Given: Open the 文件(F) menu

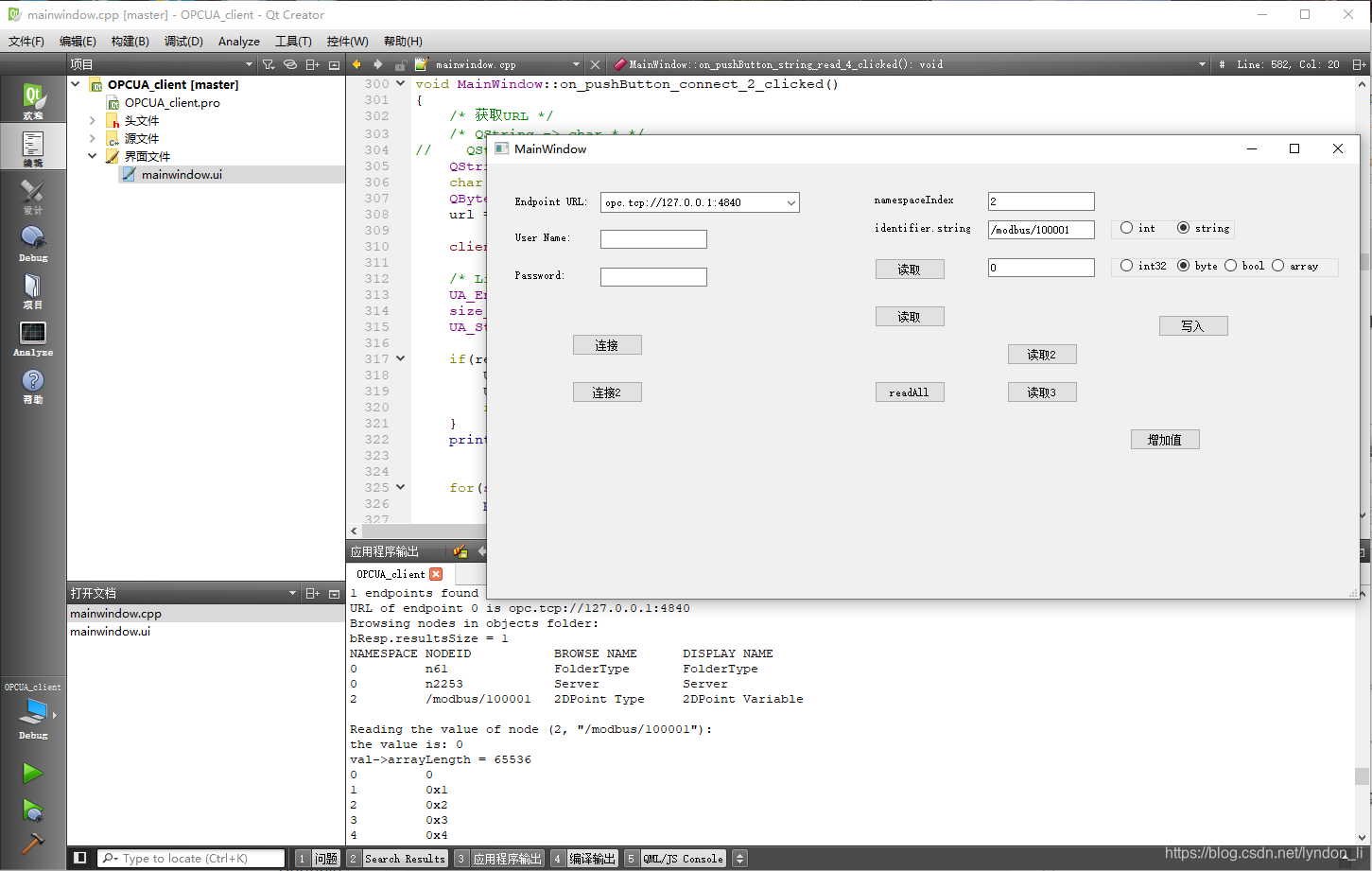Looking at the screenshot, I should pos(26,41).
